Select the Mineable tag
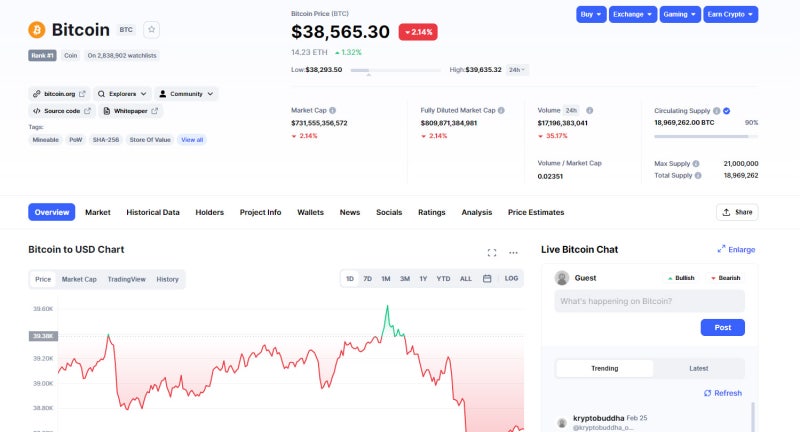Screen dimensions: 800x432 (45, 140)
